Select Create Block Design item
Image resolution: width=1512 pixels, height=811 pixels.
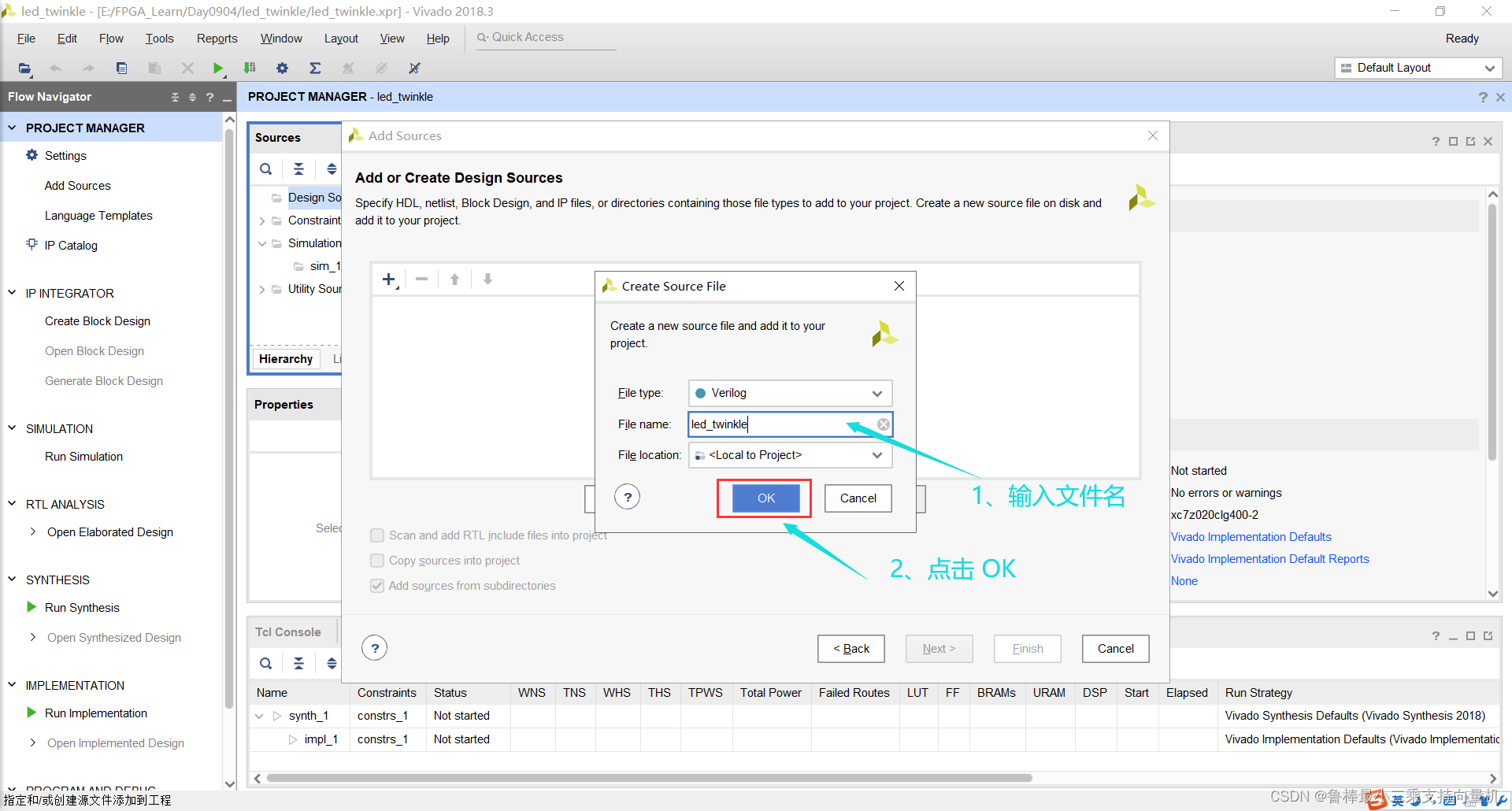[98, 321]
